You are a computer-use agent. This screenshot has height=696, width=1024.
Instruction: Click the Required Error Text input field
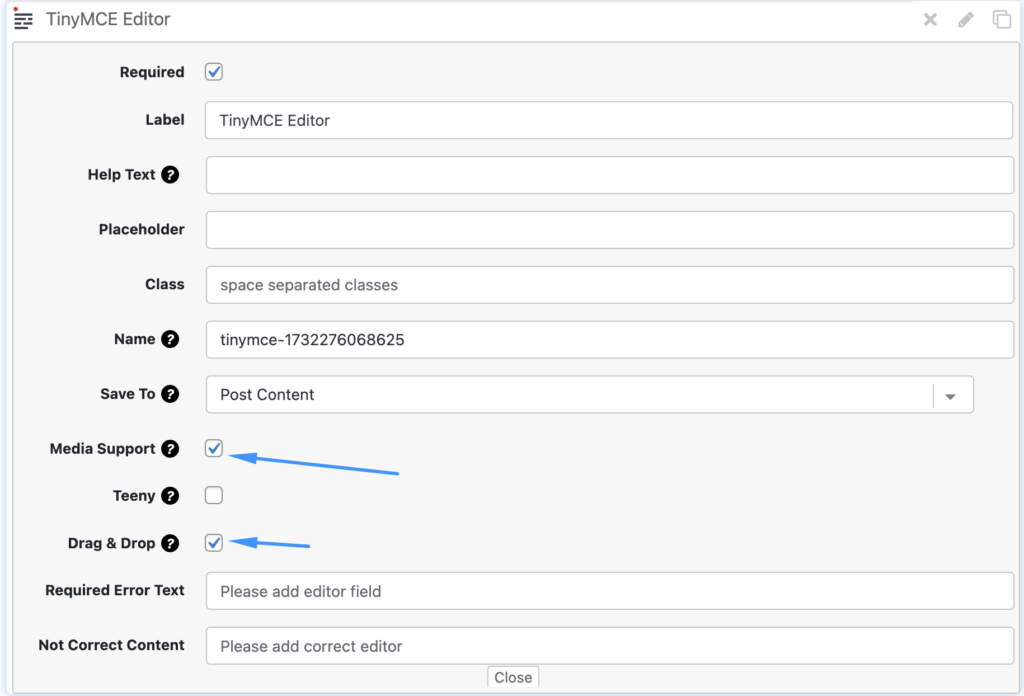point(609,591)
